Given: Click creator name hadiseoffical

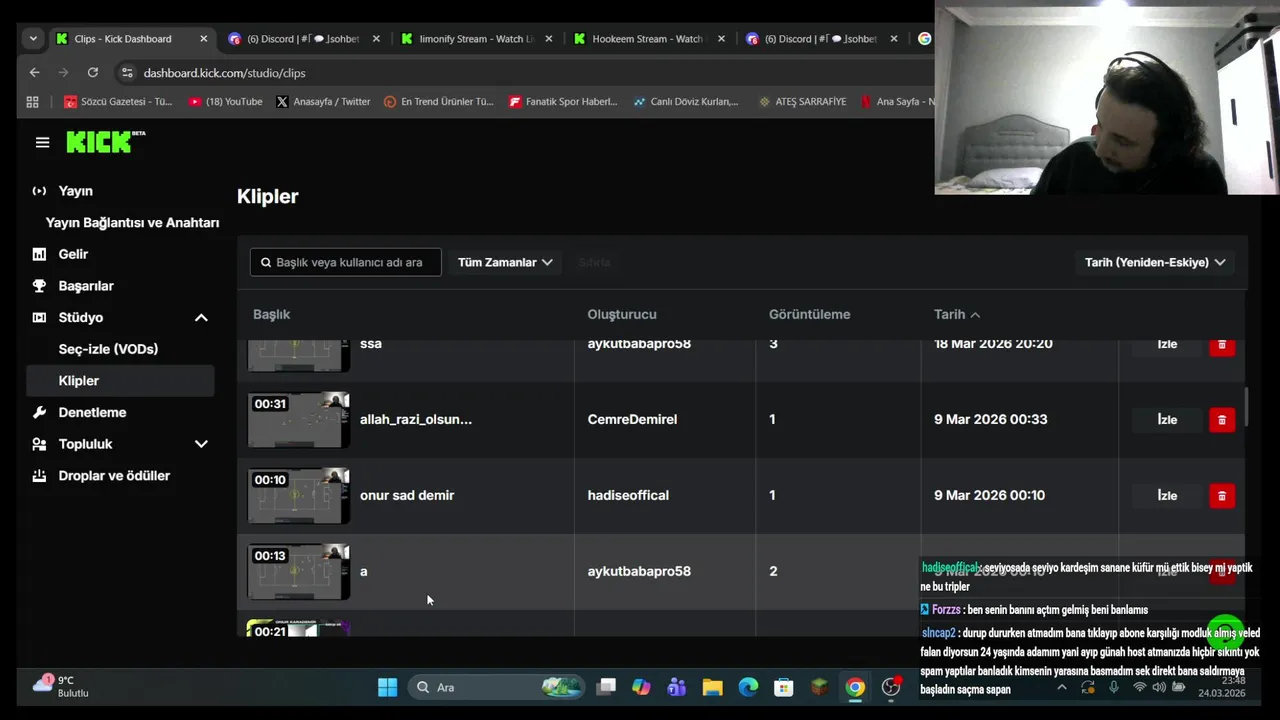Looking at the screenshot, I should (x=628, y=495).
